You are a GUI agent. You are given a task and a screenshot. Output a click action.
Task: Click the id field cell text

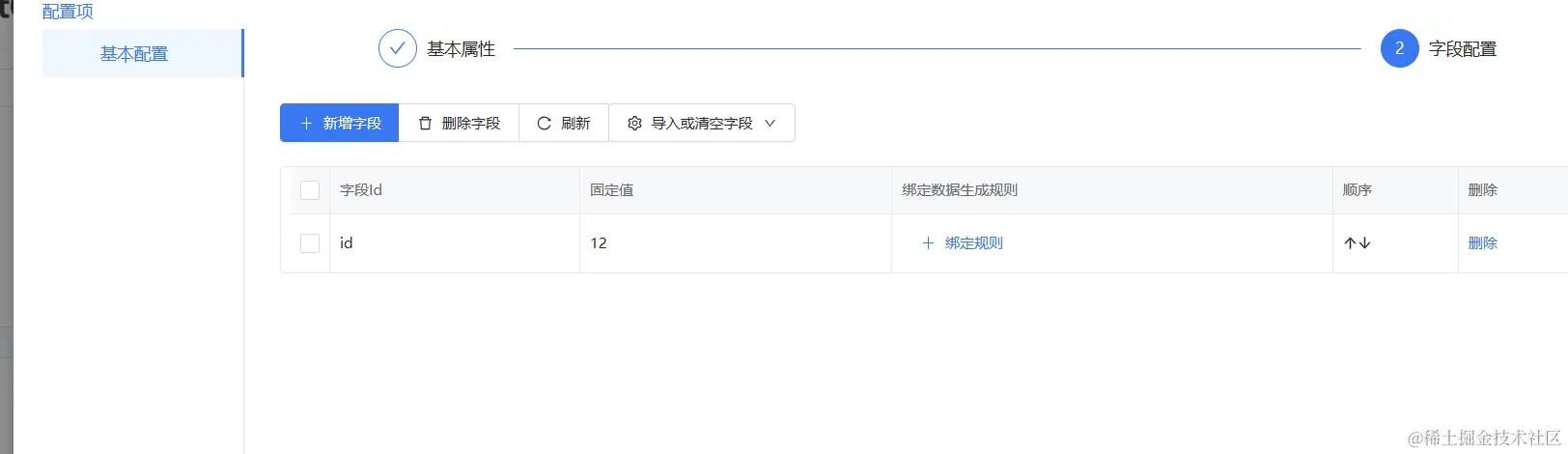[x=346, y=243]
